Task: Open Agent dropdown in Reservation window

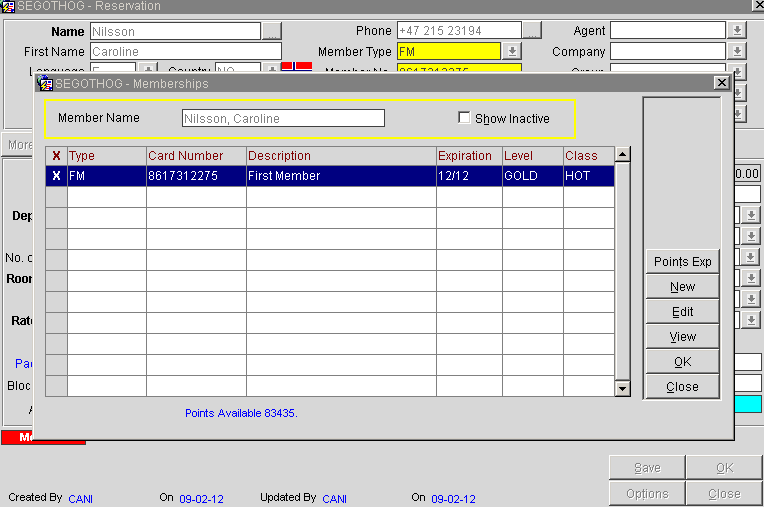Action: click(x=737, y=30)
